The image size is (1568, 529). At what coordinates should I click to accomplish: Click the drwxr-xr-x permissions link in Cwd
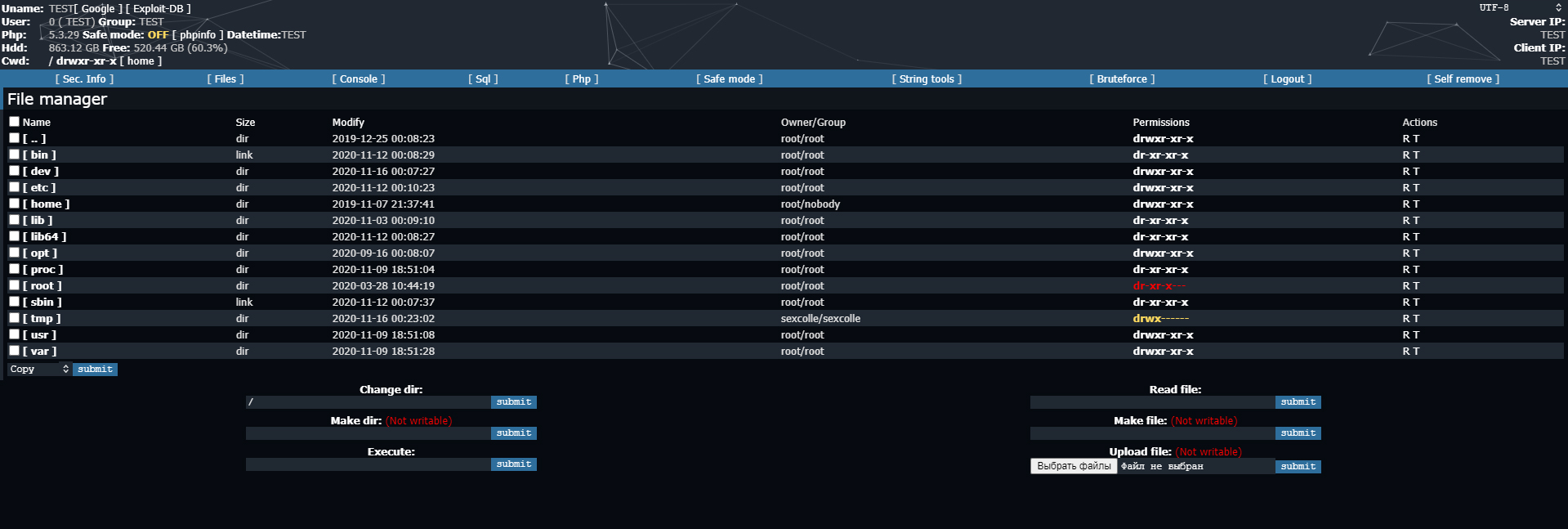coord(87,61)
